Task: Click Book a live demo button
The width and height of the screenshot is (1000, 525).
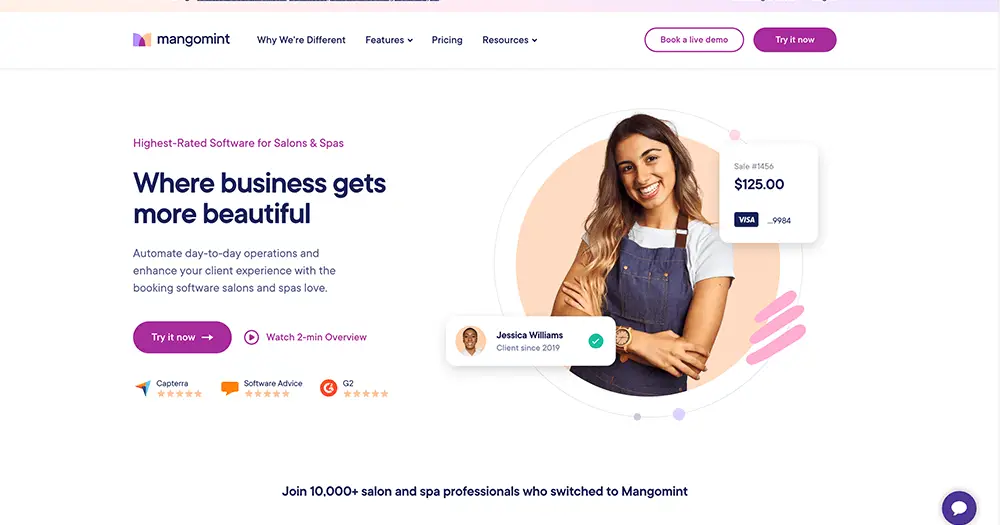Action: coord(694,40)
